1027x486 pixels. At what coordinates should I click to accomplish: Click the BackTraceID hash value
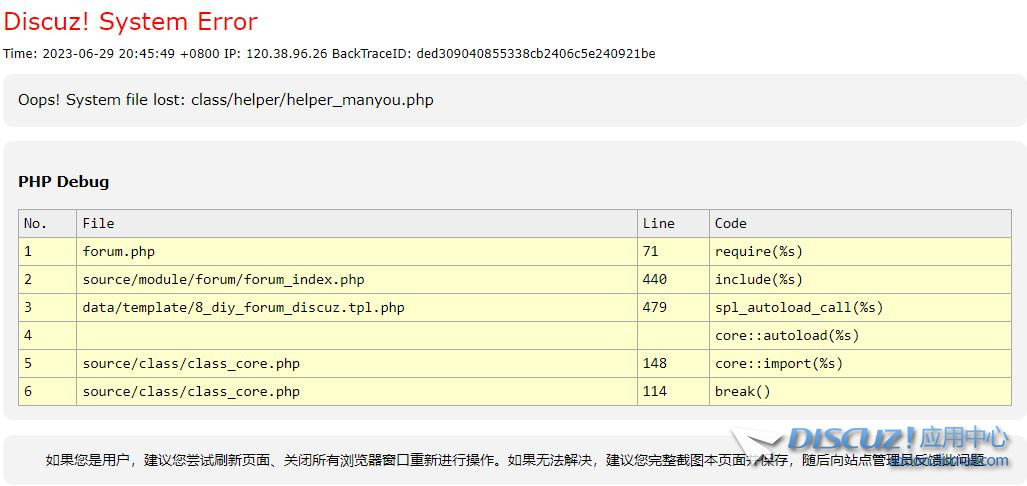(535, 53)
